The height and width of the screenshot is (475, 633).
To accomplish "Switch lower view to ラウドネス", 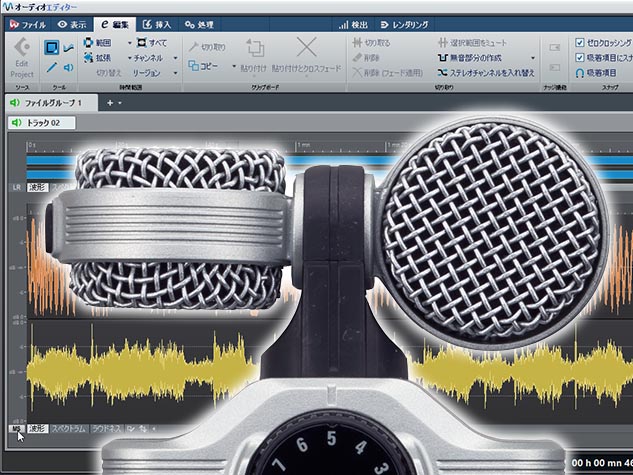I will pos(107,429).
